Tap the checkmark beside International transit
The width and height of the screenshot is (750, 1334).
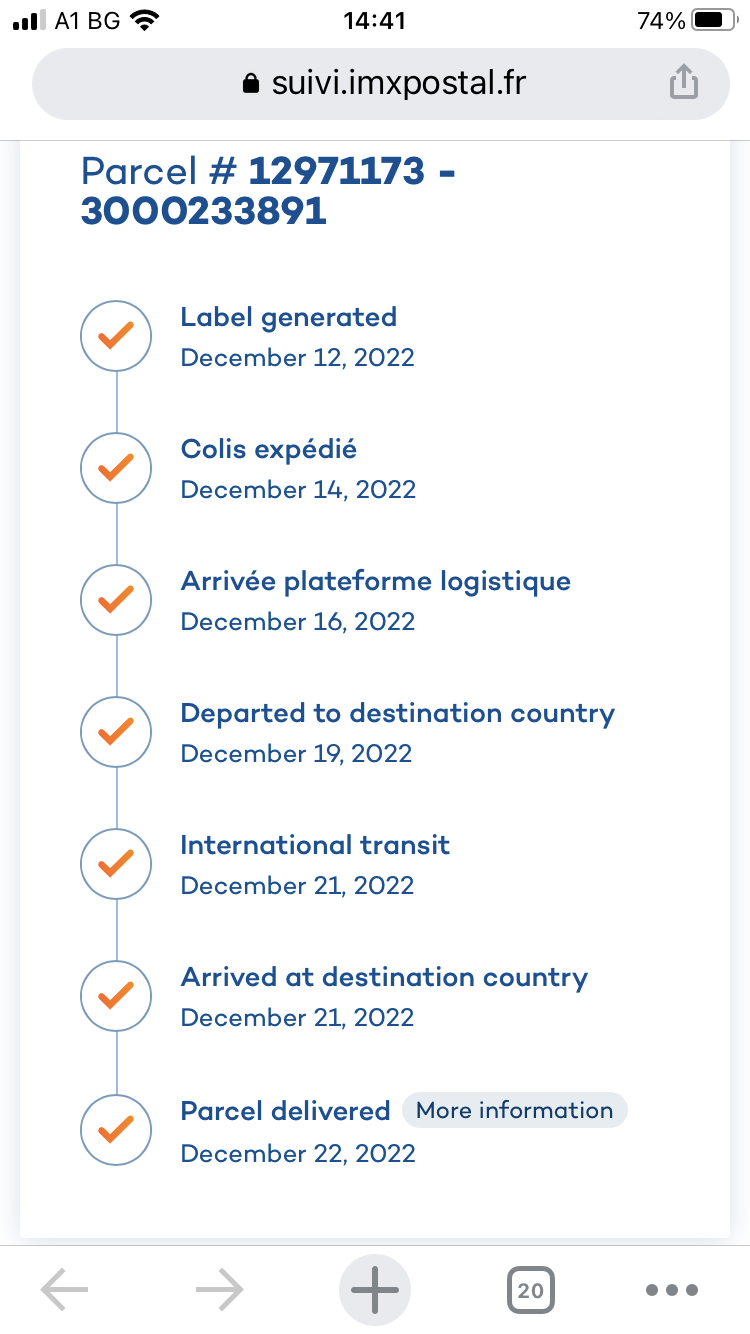pos(116,864)
